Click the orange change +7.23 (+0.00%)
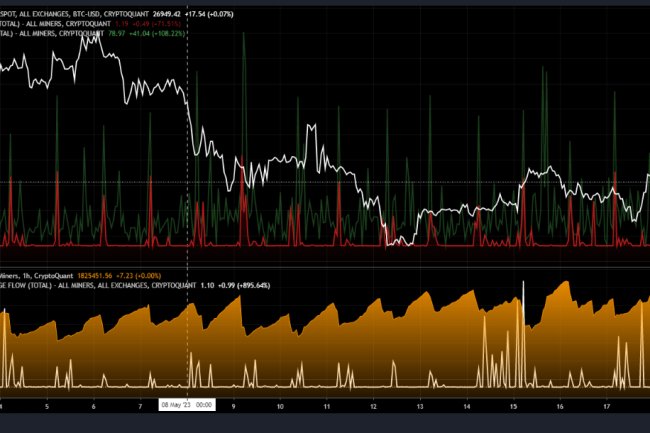Screen dimensions: 650x433 pyautogui.click(x=138, y=276)
